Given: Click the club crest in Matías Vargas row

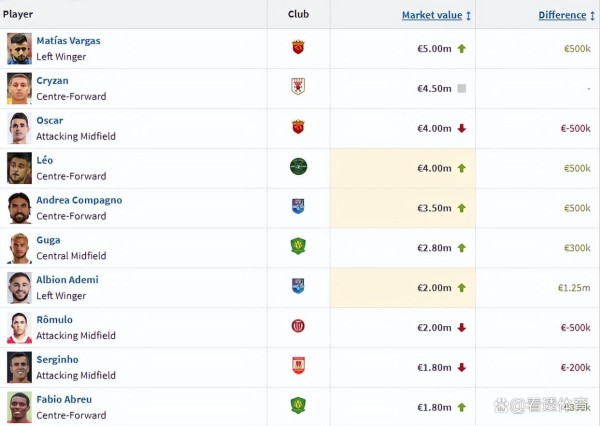Looking at the screenshot, I should 298,47.
